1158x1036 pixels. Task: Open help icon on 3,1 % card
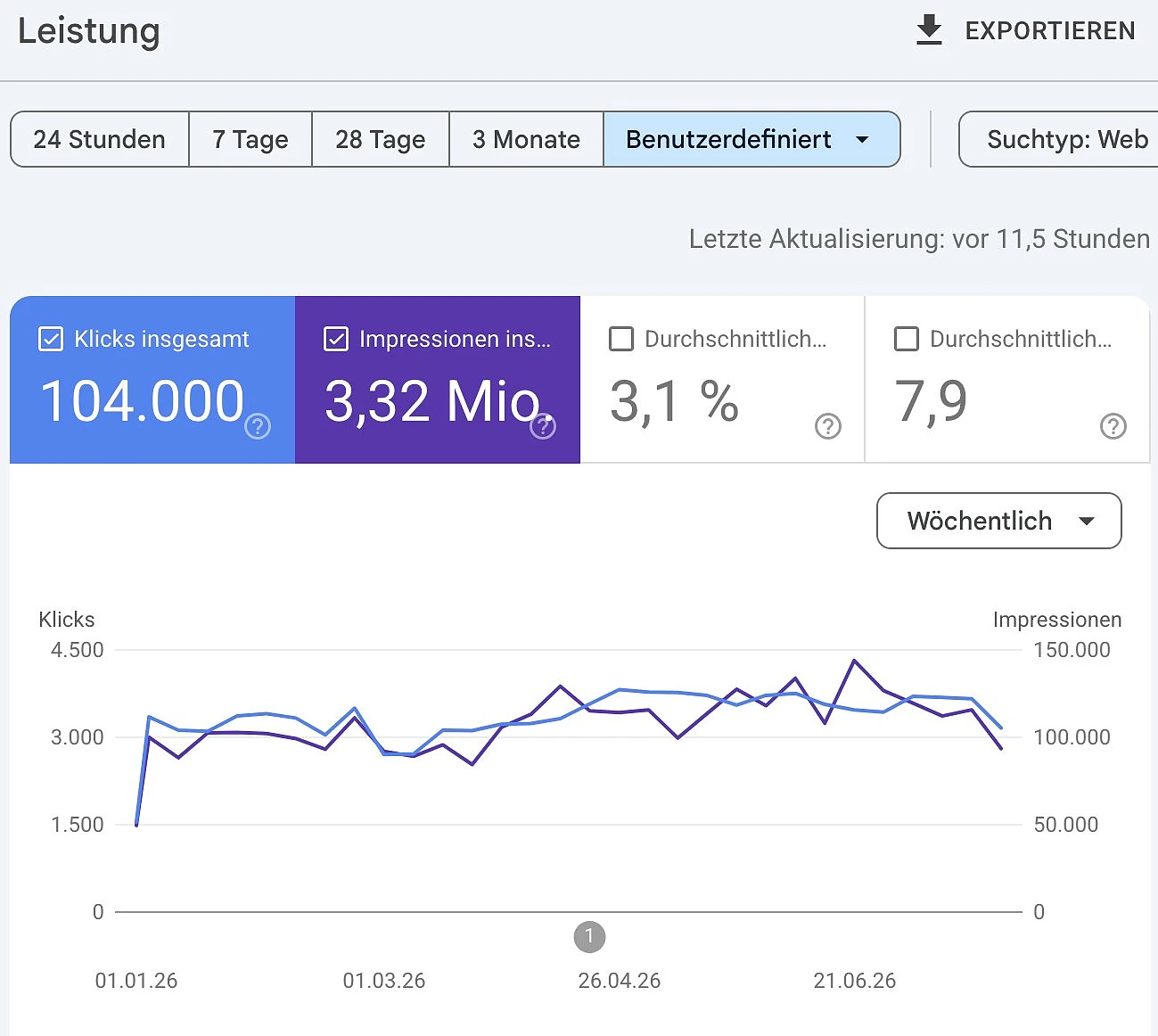point(828,426)
